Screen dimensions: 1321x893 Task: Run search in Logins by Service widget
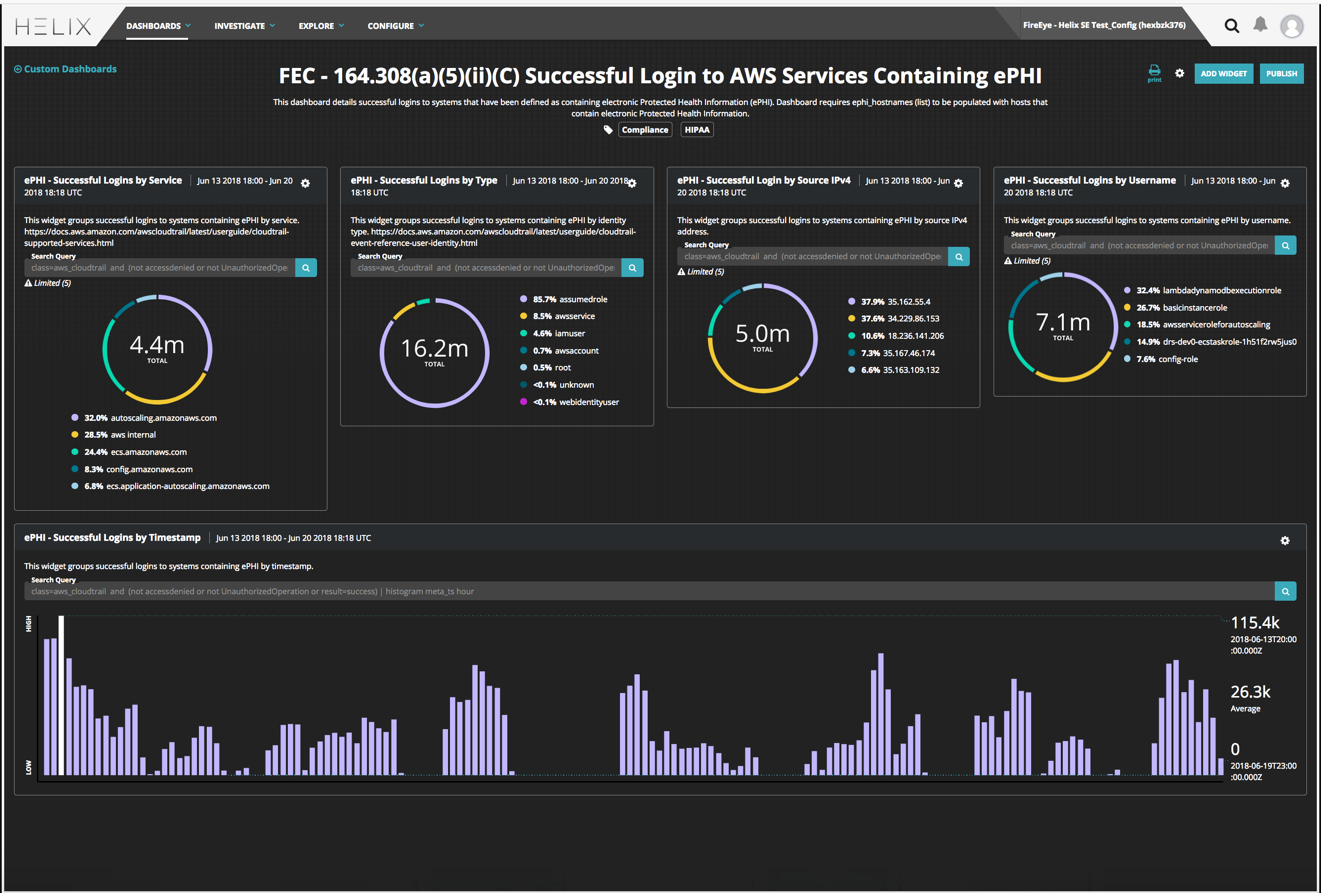306,268
